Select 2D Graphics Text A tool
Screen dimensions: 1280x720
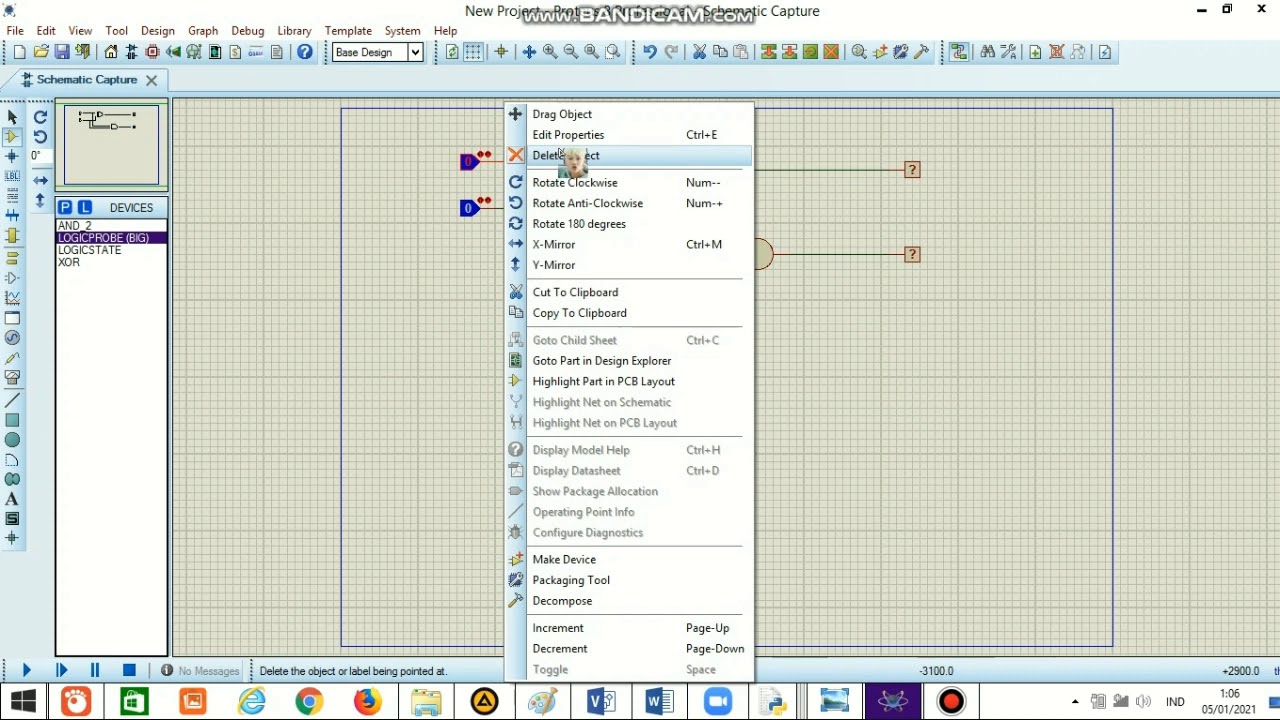point(12,499)
